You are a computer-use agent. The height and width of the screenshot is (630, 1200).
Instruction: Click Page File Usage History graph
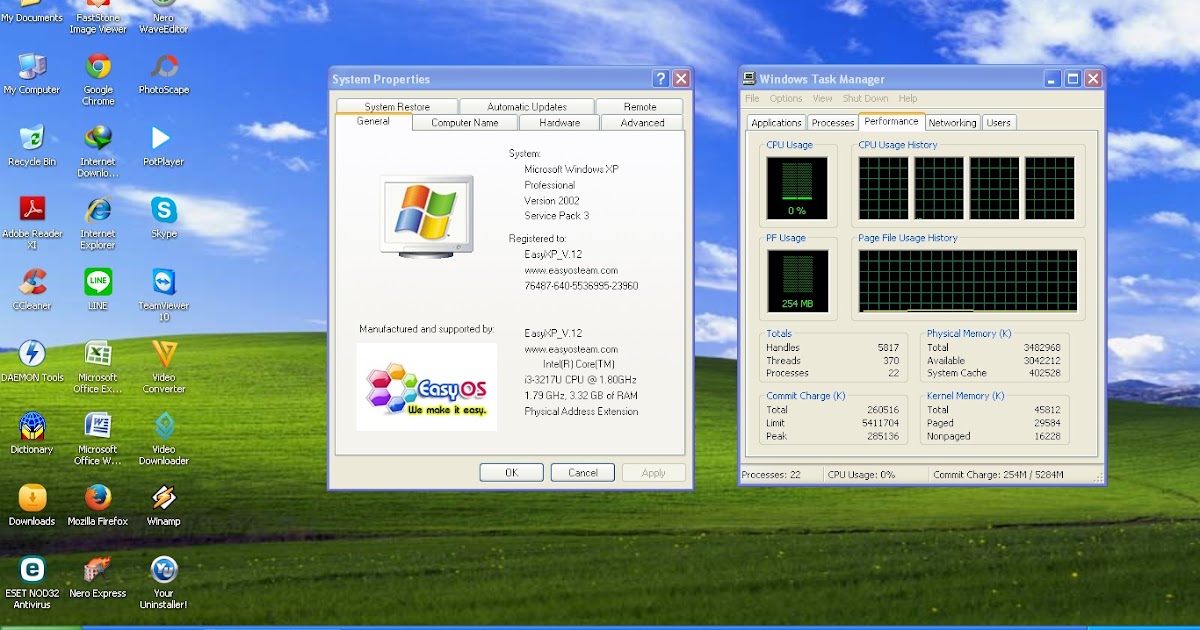(x=968, y=281)
